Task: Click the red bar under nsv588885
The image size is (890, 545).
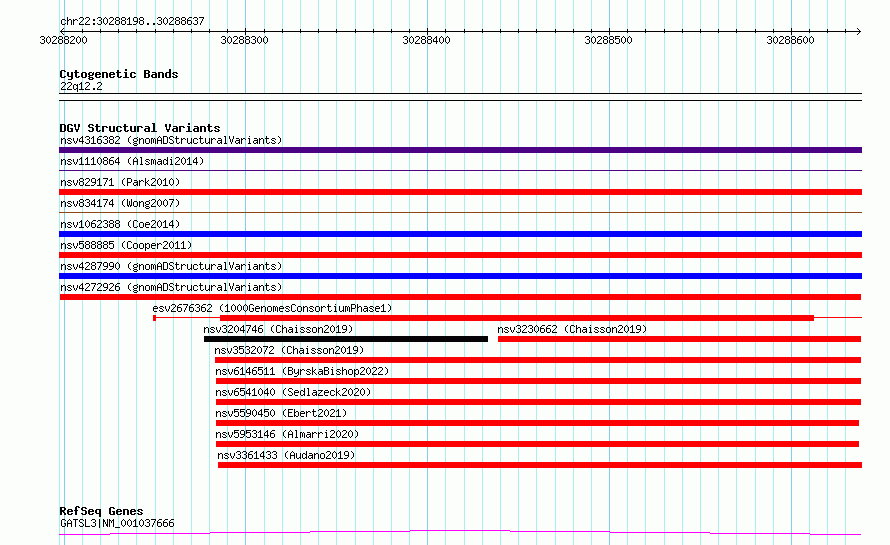Action: pos(460,255)
